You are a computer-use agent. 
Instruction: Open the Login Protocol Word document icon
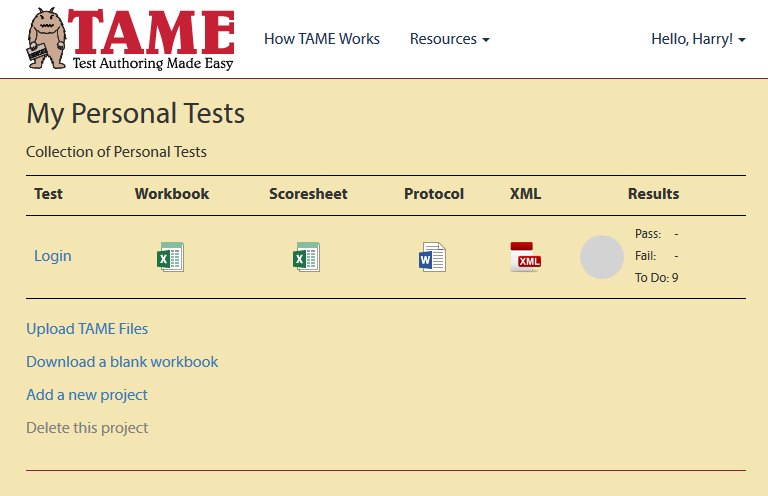(x=432, y=257)
